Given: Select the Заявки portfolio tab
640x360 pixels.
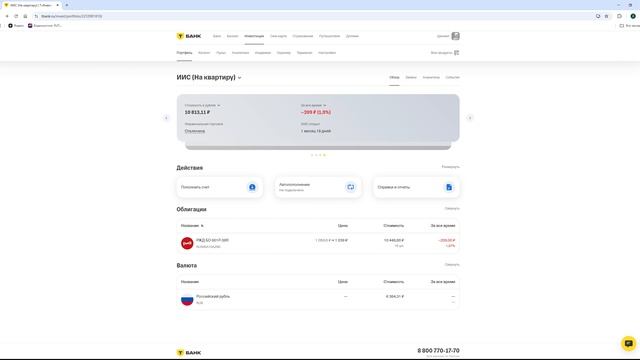Looking at the screenshot, I should 411,77.
